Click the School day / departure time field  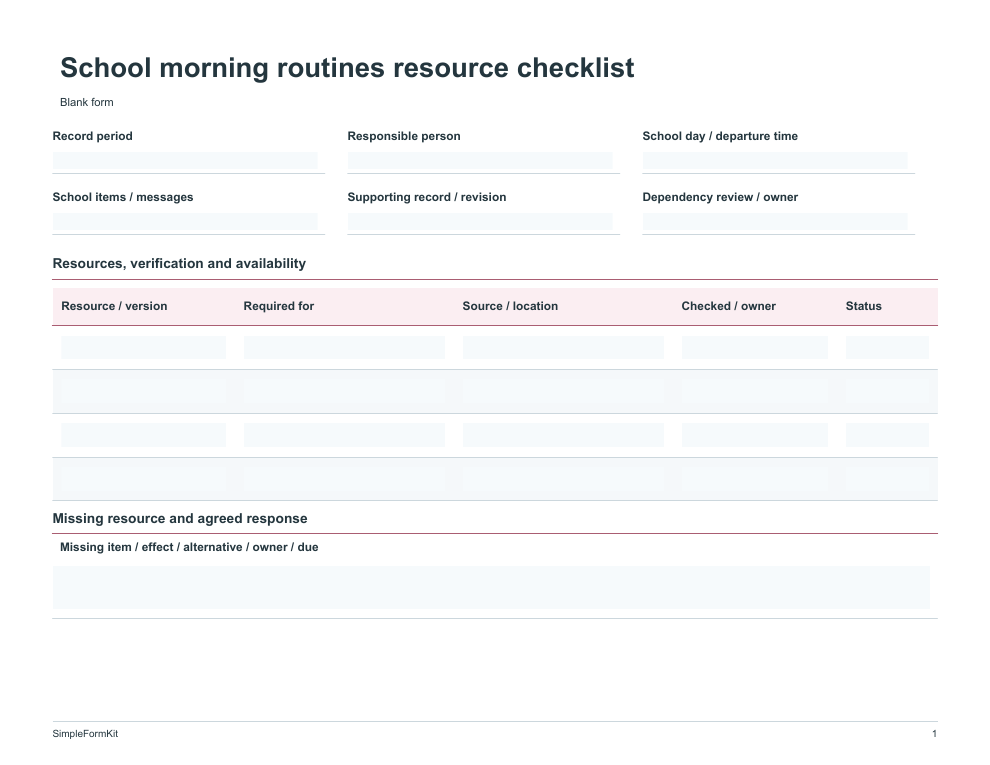tap(775, 161)
